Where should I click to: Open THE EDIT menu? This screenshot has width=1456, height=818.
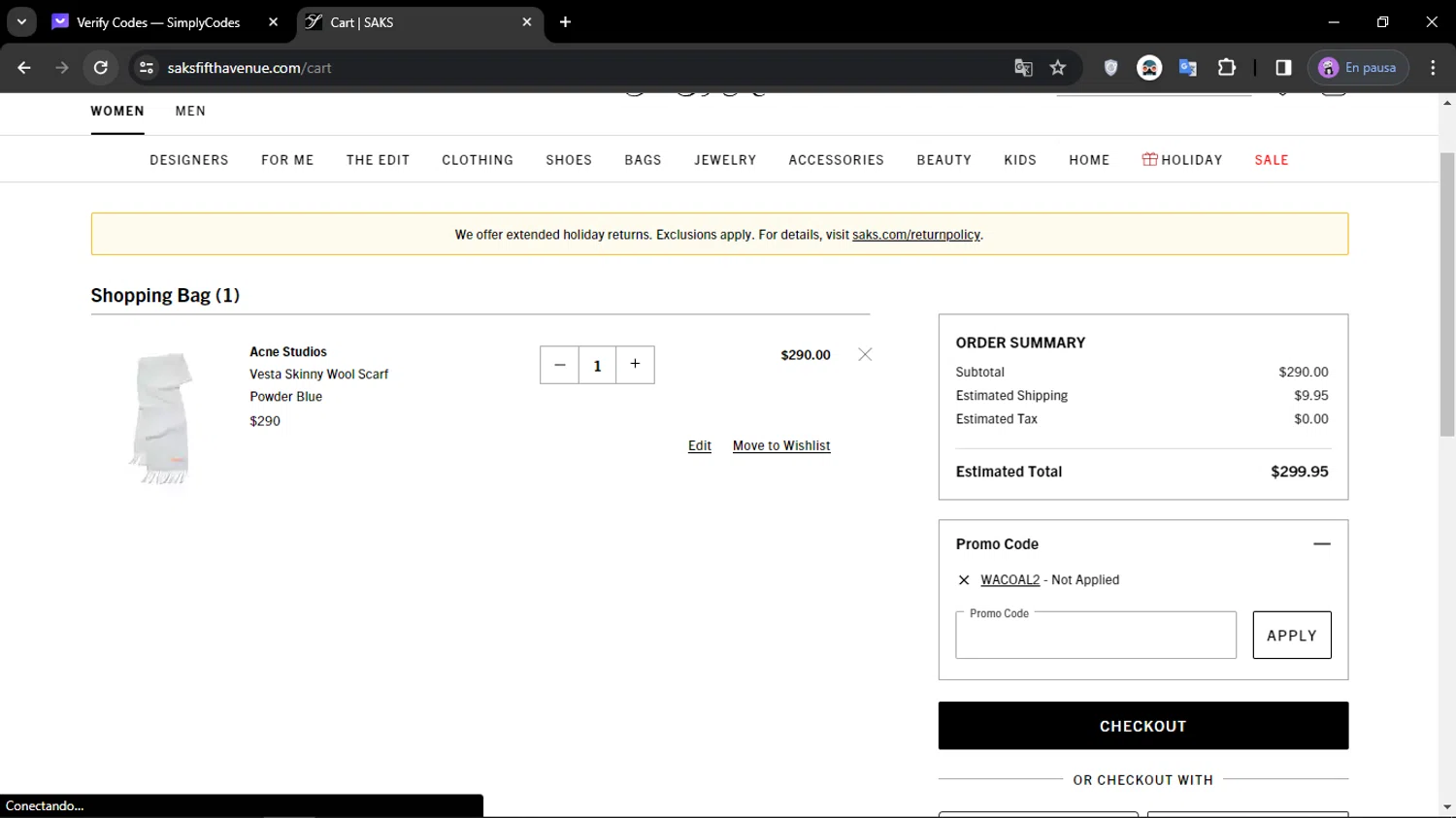coord(378,160)
